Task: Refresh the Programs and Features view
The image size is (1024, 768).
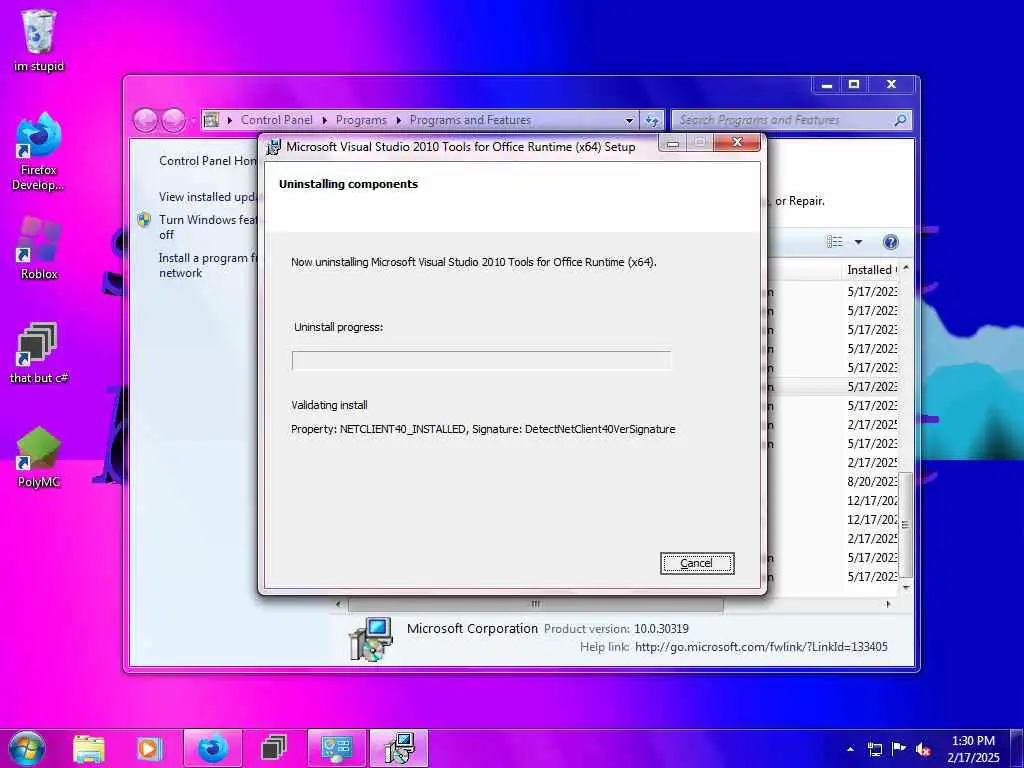Action: tap(651, 120)
